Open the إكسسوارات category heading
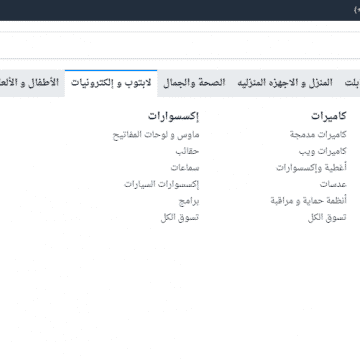The image size is (360, 360). pyautogui.click(x=174, y=116)
